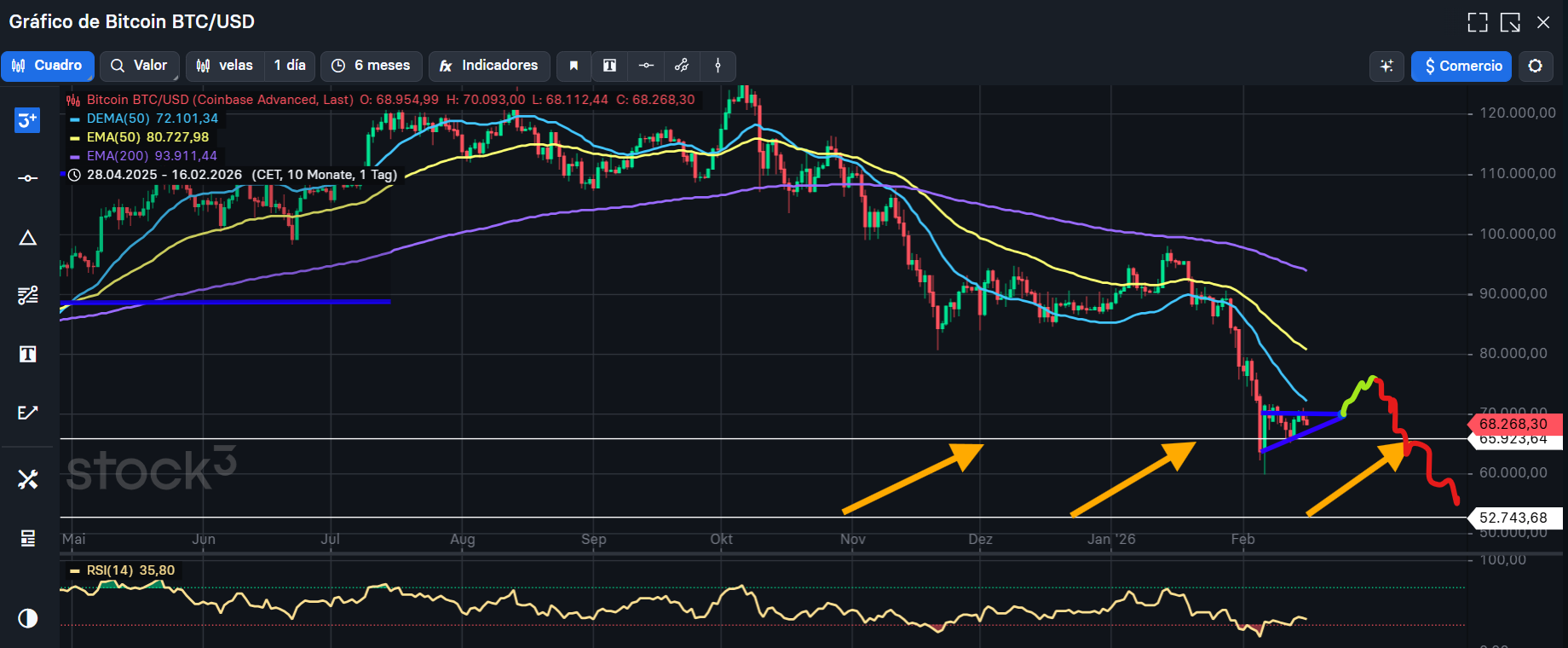Toggle the dark/light contrast theme icon
The width and height of the screenshot is (1568, 648).
[x=27, y=617]
